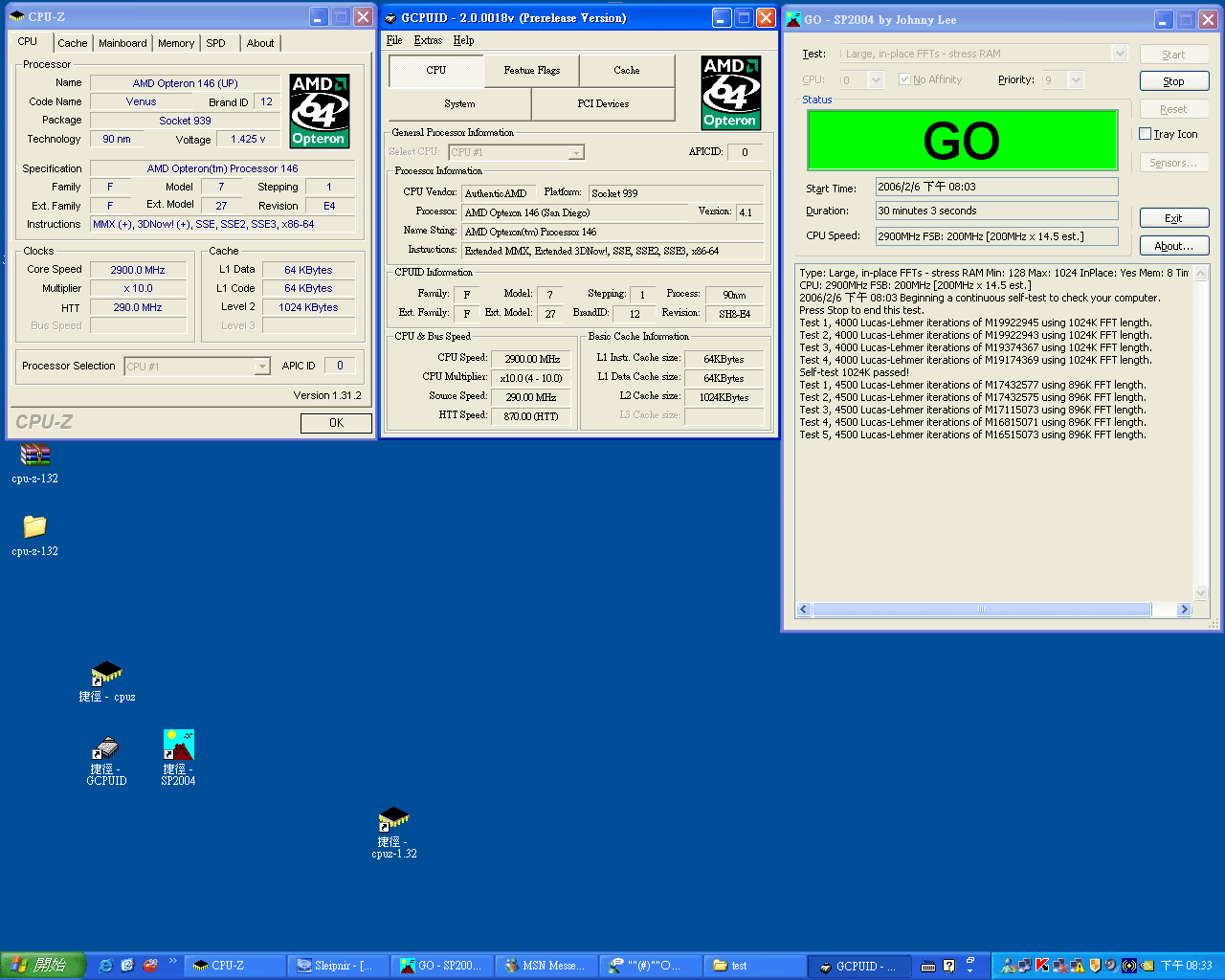Switch to GCPUID taskbar button

pos(859,966)
